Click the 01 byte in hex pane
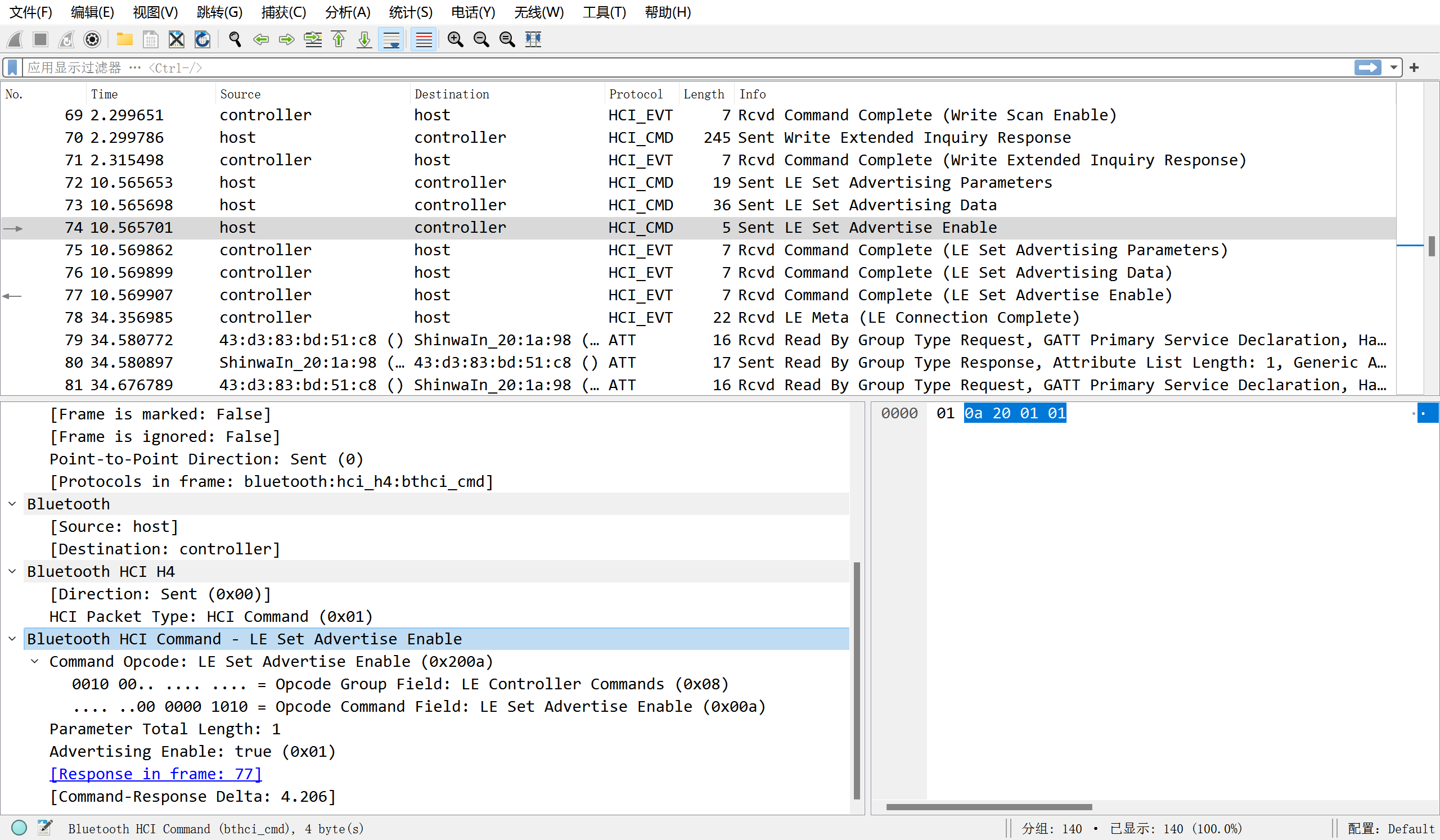This screenshot has height=840, width=1440. coord(945,413)
